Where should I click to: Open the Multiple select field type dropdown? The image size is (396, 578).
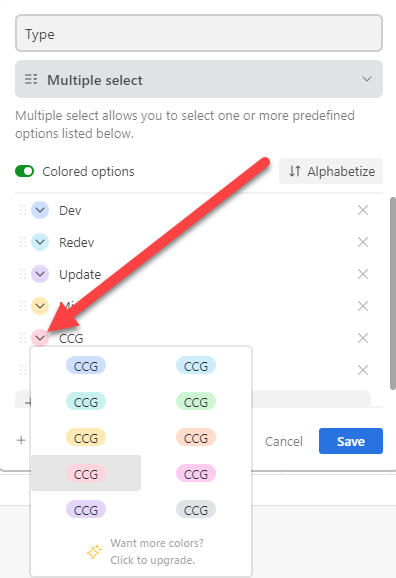(x=199, y=79)
